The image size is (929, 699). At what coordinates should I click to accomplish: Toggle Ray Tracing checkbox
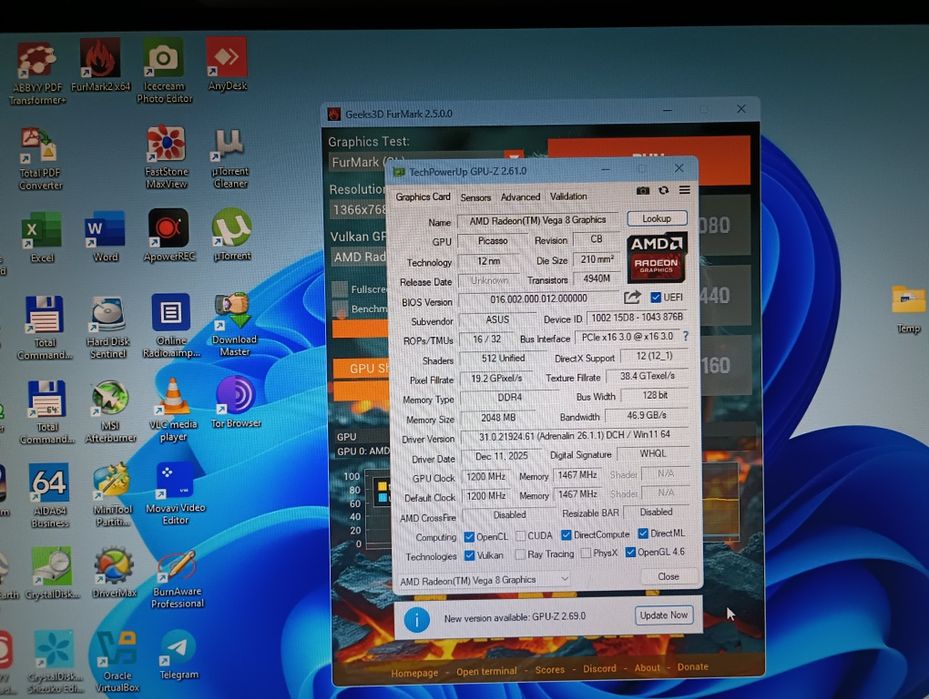[520, 554]
